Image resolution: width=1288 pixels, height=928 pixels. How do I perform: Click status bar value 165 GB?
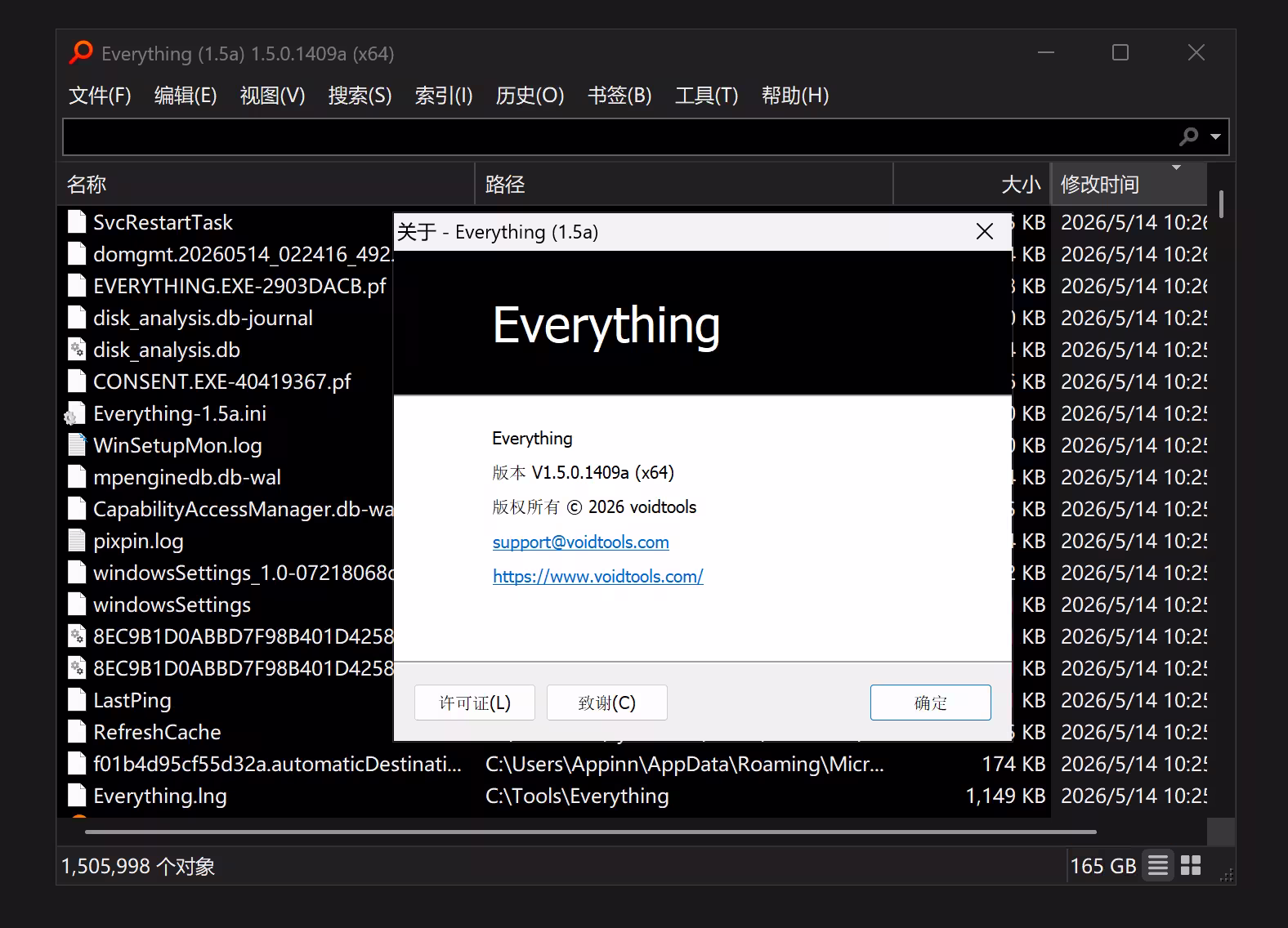point(1103,866)
